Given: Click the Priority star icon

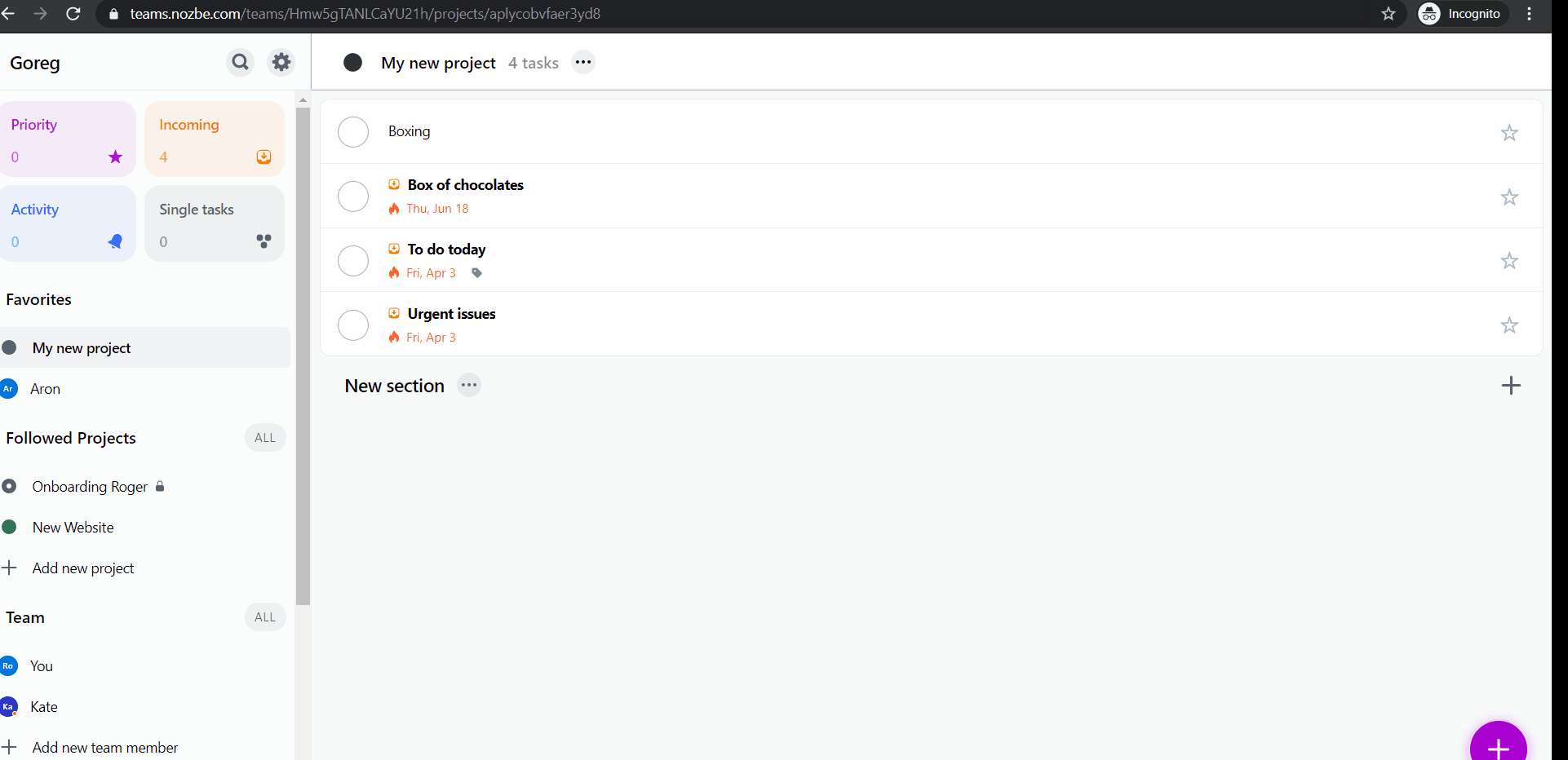Looking at the screenshot, I should [x=116, y=157].
